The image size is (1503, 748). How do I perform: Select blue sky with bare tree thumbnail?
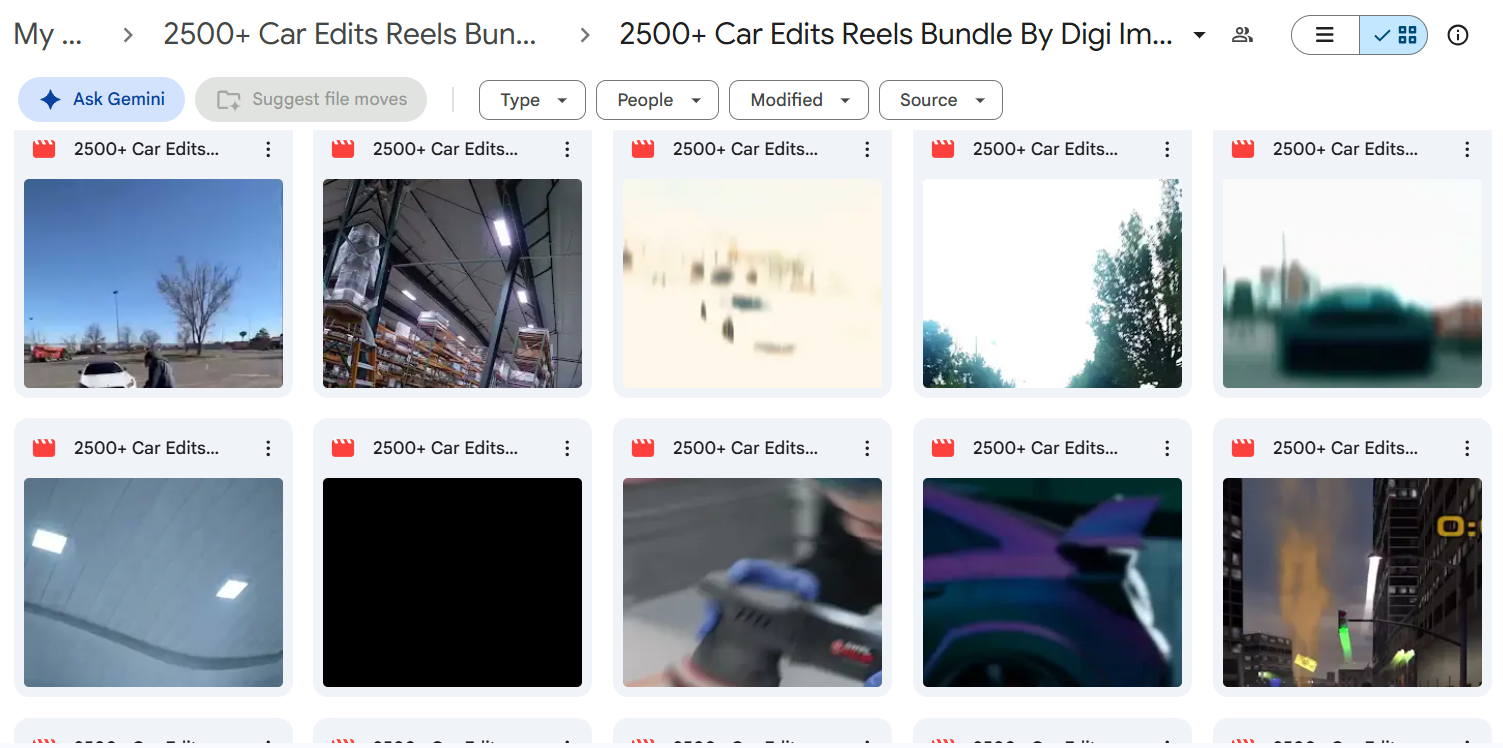(153, 283)
